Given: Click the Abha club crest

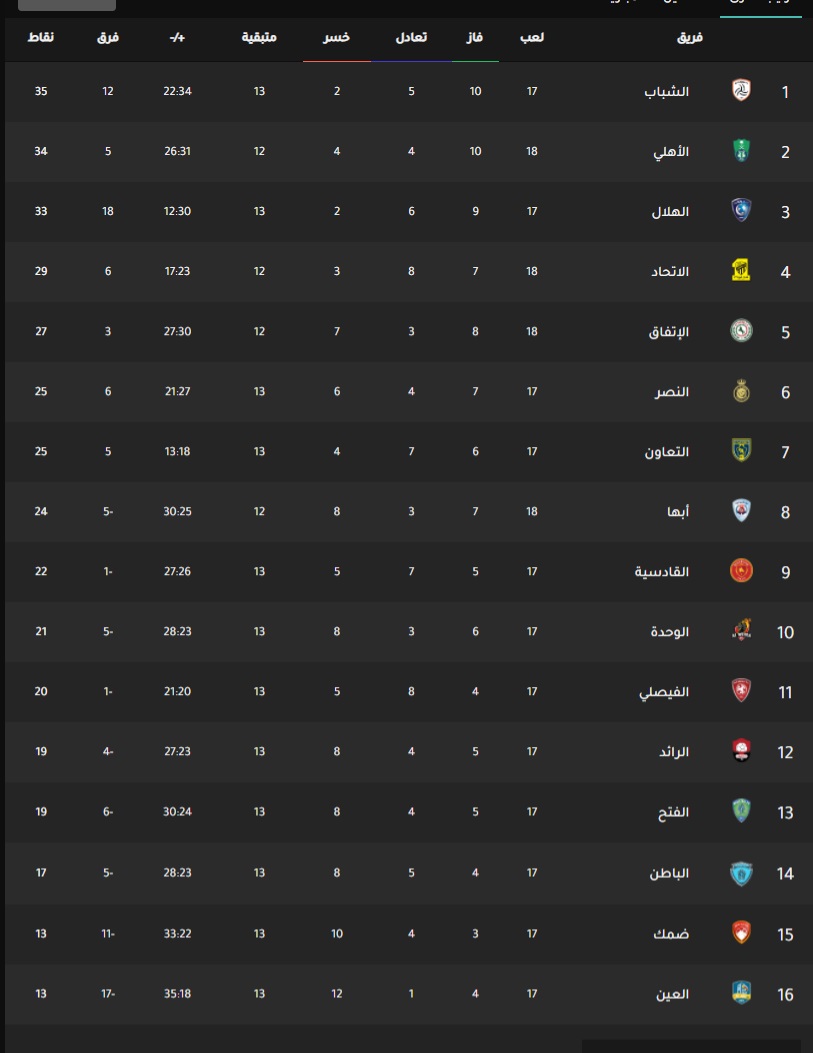Looking at the screenshot, I should pyautogui.click(x=740, y=510).
